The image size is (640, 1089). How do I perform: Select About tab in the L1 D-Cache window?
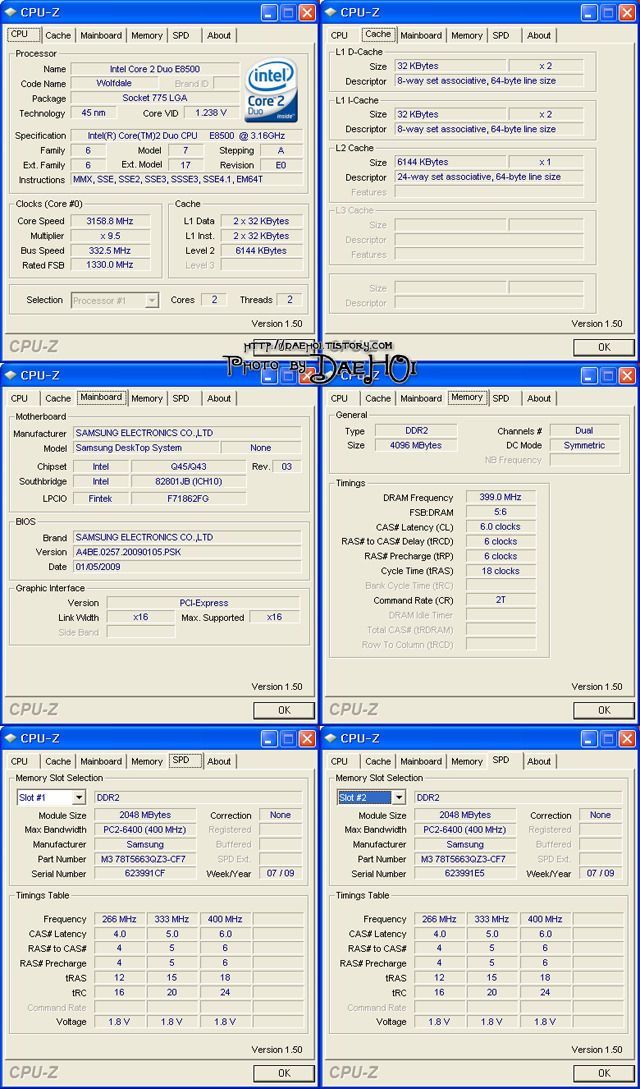tap(539, 35)
